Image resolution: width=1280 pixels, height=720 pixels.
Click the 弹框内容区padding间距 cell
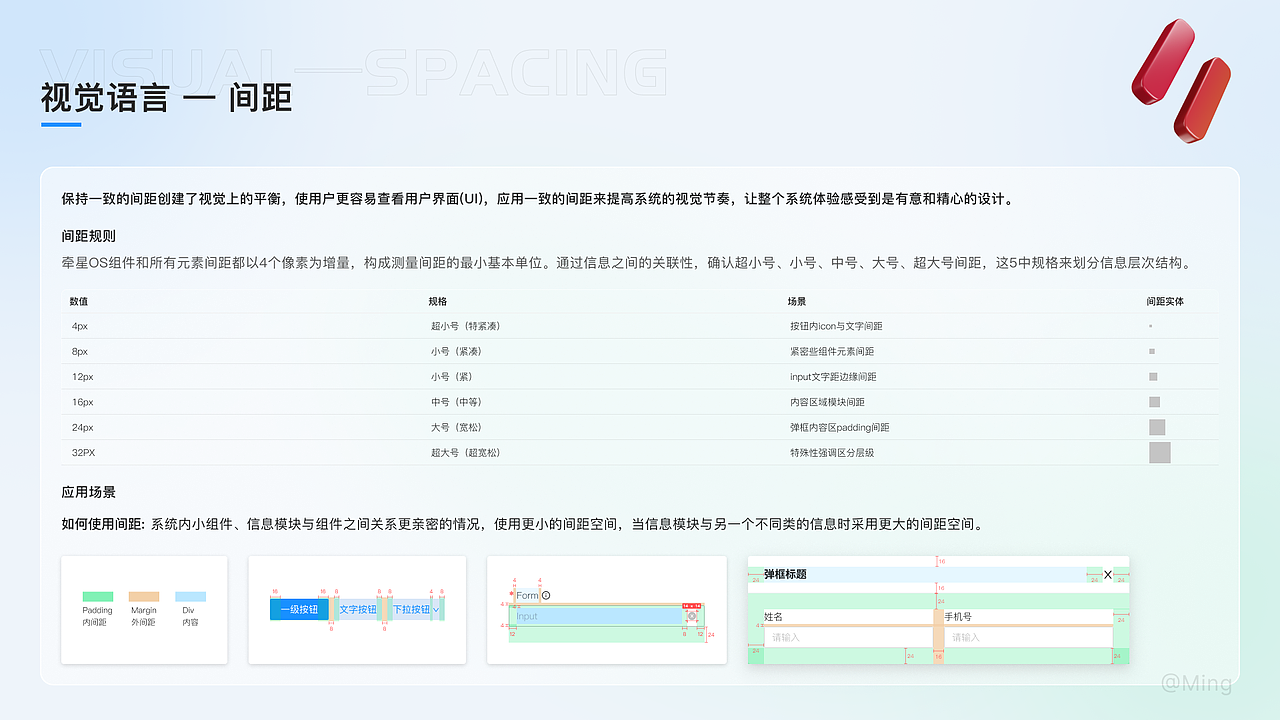coord(840,427)
